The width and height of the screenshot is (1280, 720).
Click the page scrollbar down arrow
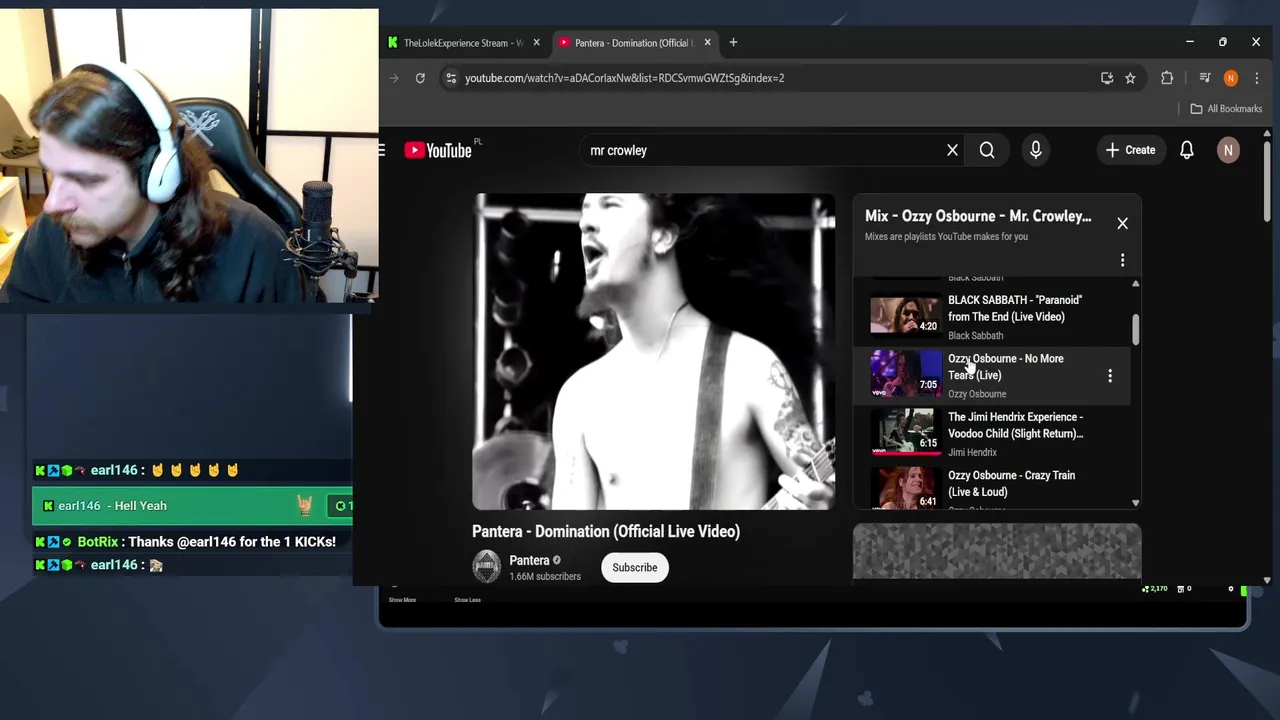(x=1267, y=580)
